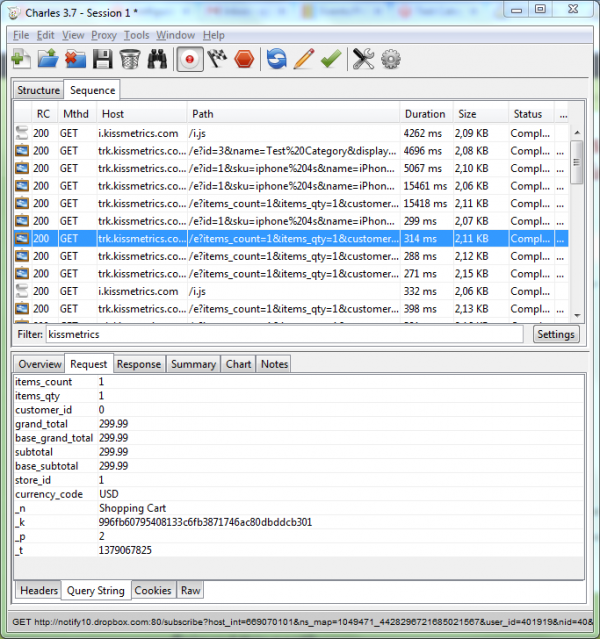Open the File menu

21,35
